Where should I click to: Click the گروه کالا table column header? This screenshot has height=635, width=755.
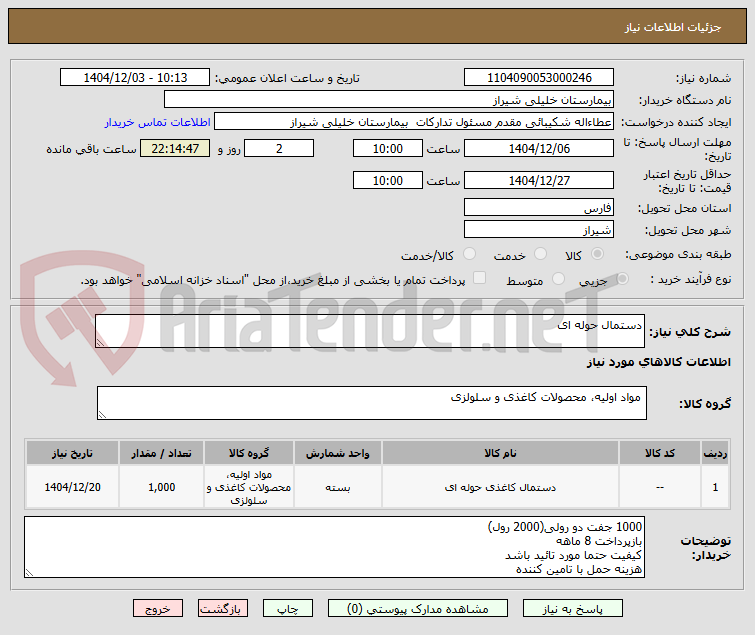(249, 453)
